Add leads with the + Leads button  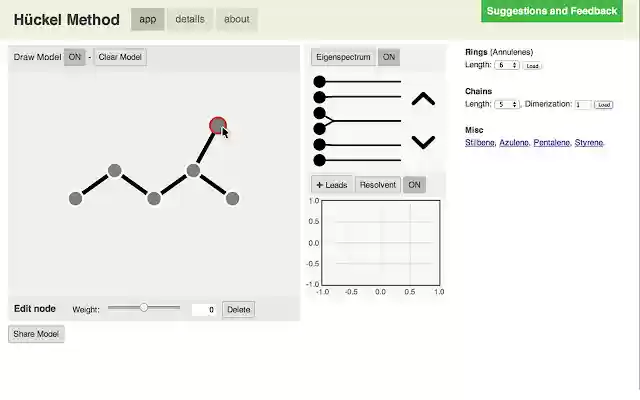(332, 185)
